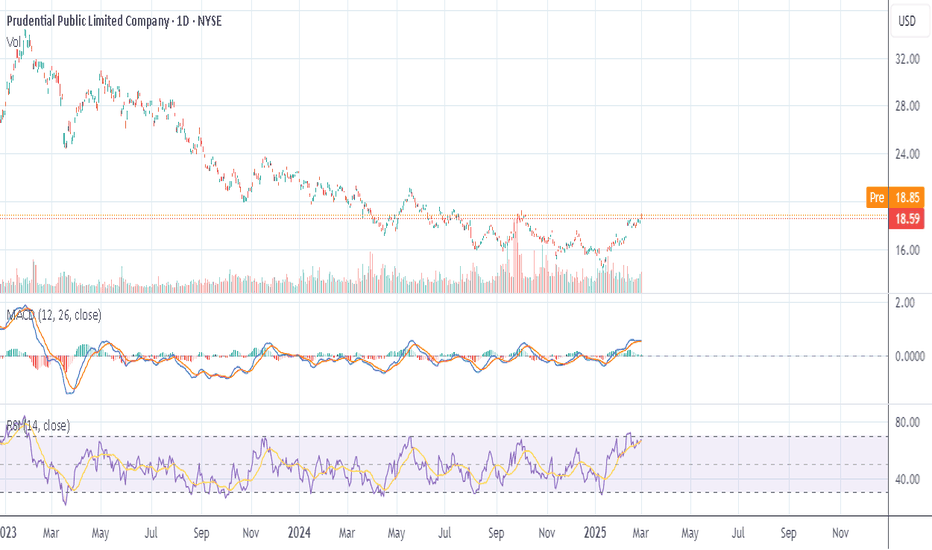The height and width of the screenshot is (550, 932).
Task: Click the Mar label right after 2025
Action: [x=640, y=533]
